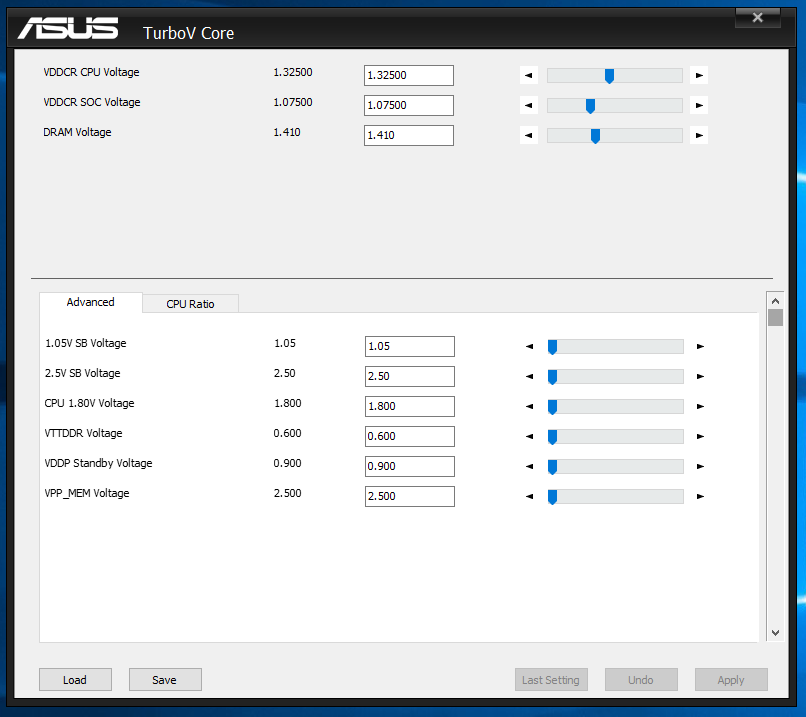This screenshot has width=806, height=717.
Task: Focus the 2.5V SB Voltage input box
Action: [x=410, y=376]
